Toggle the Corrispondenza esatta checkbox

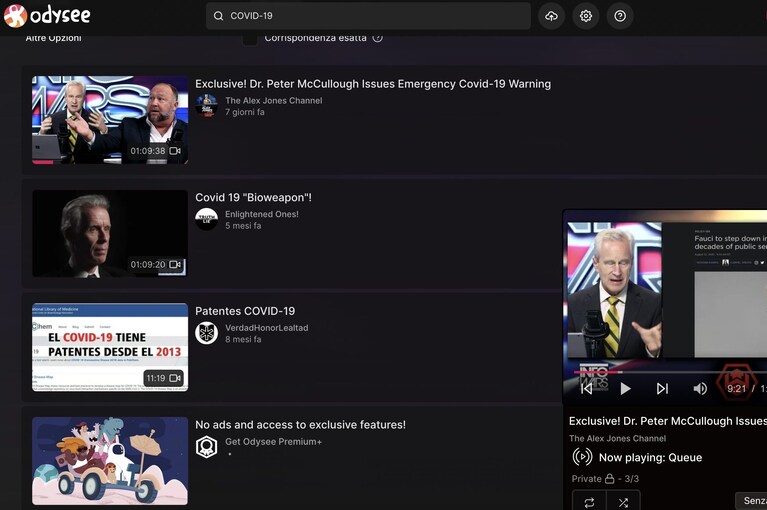pos(250,39)
